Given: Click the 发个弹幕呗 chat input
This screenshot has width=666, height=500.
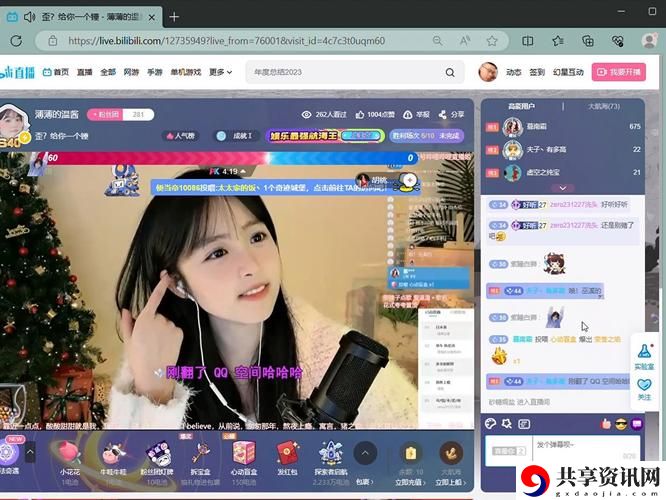Looking at the screenshot, I should (586, 450).
